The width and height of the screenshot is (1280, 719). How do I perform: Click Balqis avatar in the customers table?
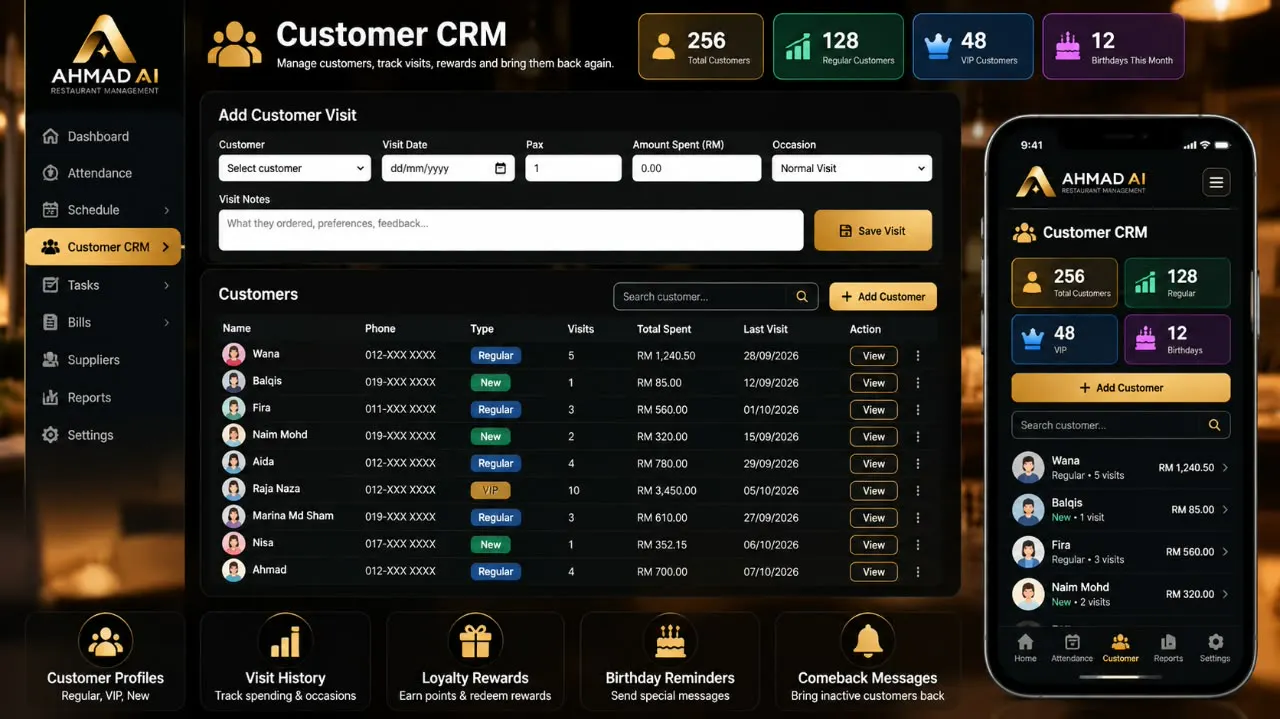click(x=234, y=381)
